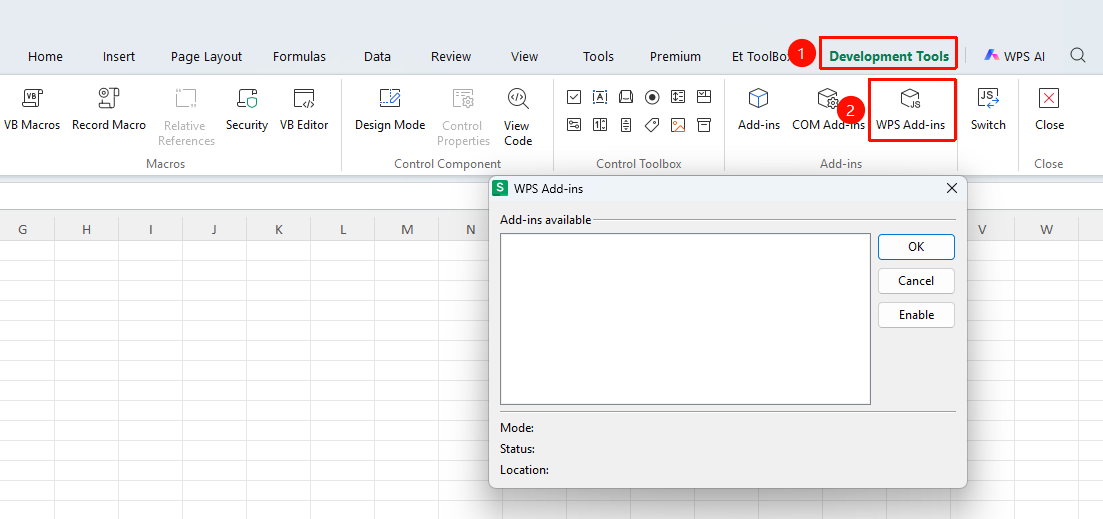Insert a Scroll Bar control
This screenshot has height=519, width=1103.
coord(626,125)
